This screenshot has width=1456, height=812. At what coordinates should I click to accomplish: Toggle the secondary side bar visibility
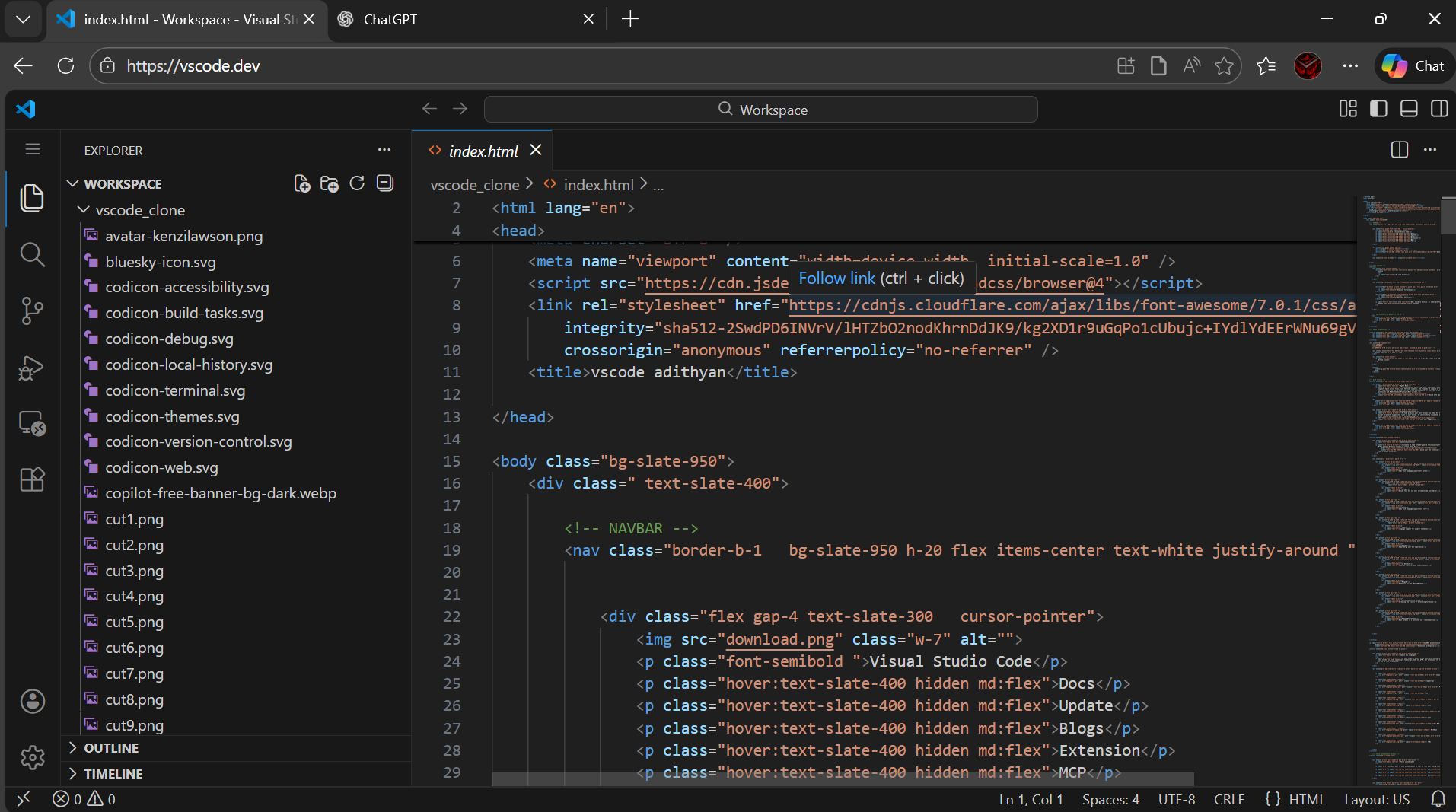tap(1439, 109)
